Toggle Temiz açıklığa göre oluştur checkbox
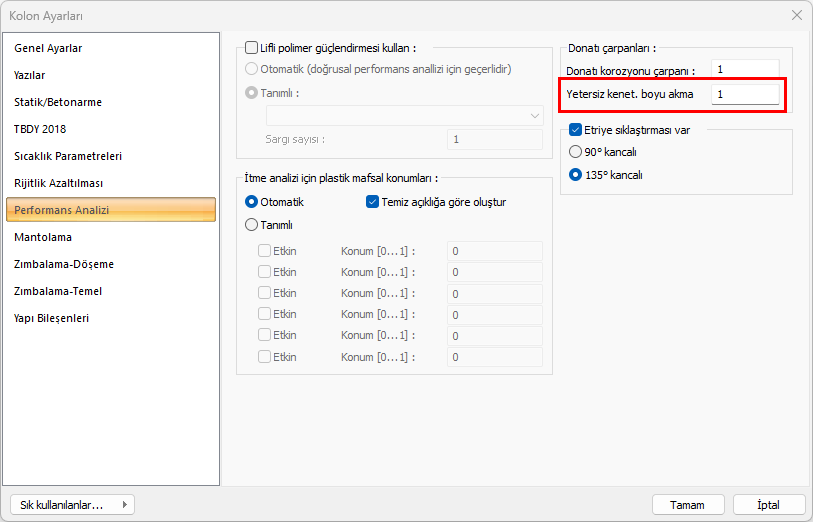Image resolution: width=813 pixels, height=522 pixels. pyautogui.click(x=373, y=202)
